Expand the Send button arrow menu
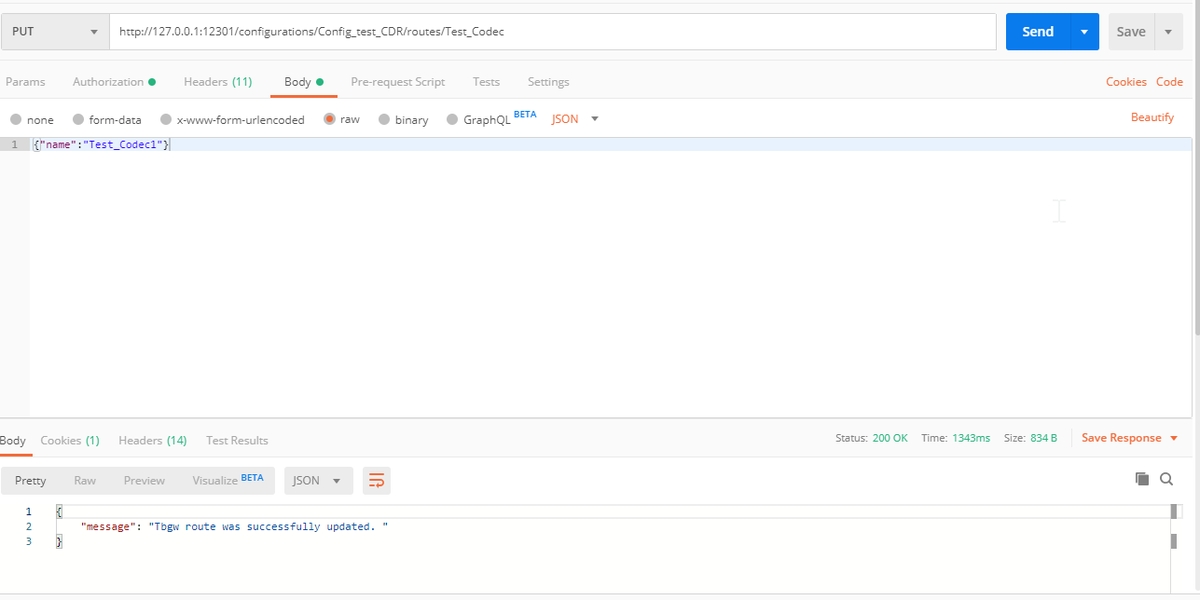1200x600 pixels. tap(1084, 32)
